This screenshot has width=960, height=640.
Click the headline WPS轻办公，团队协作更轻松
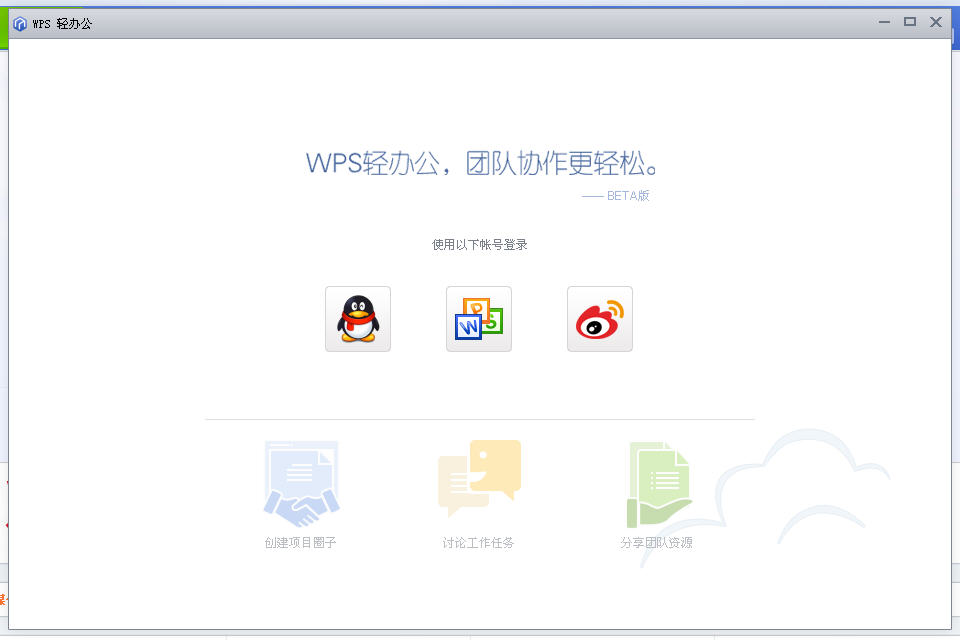[483, 163]
